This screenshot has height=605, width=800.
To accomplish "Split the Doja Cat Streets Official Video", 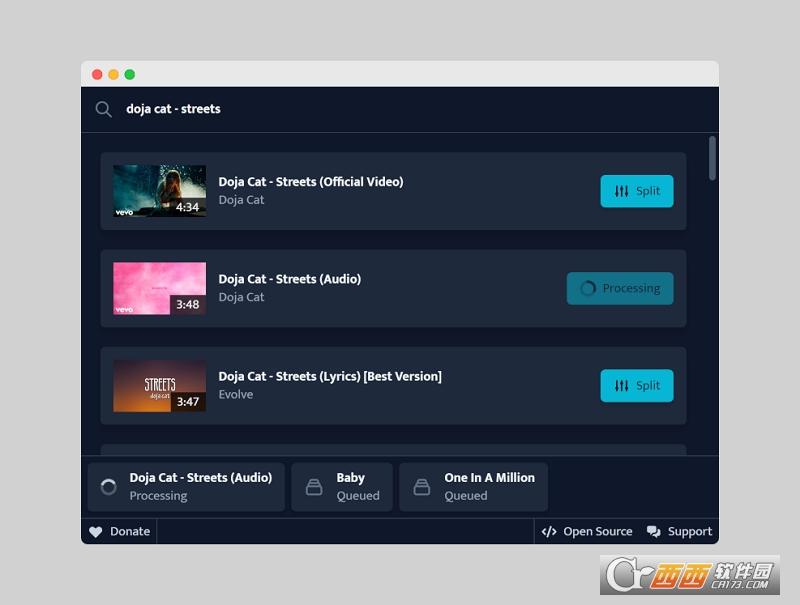I will pyautogui.click(x=636, y=191).
